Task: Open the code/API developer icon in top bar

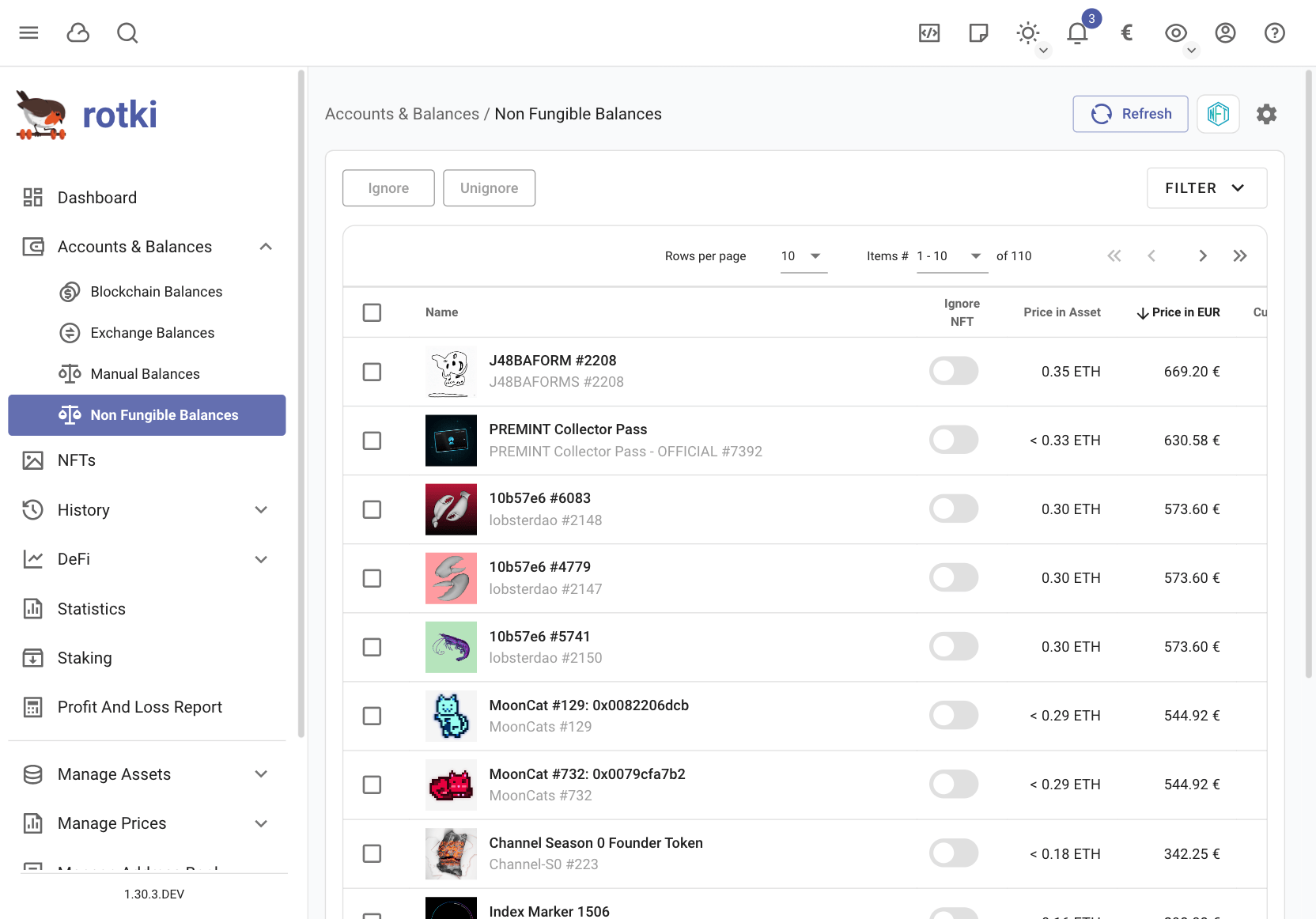Action: 929,32
